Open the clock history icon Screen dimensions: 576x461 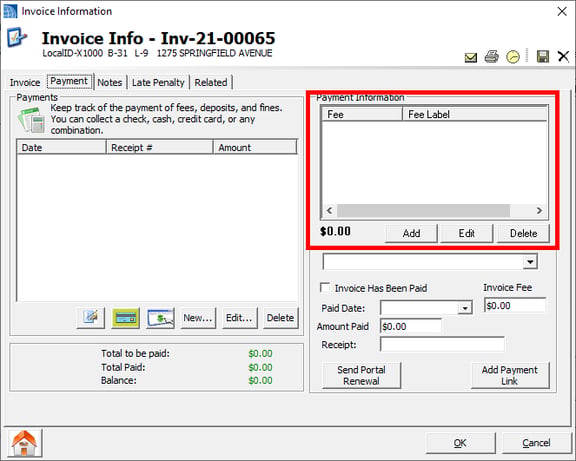click(x=513, y=57)
